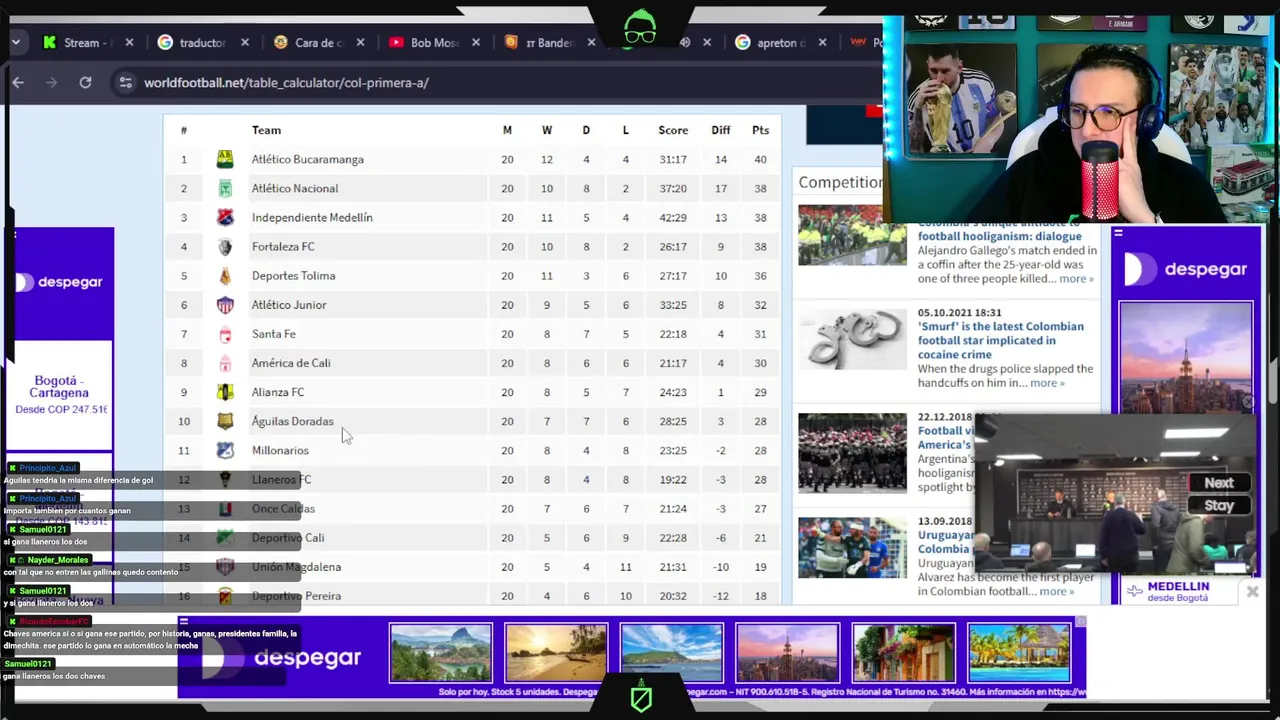Open Fortaleza FC team link
The width and height of the screenshot is (1280, 720).
point(283,246)
